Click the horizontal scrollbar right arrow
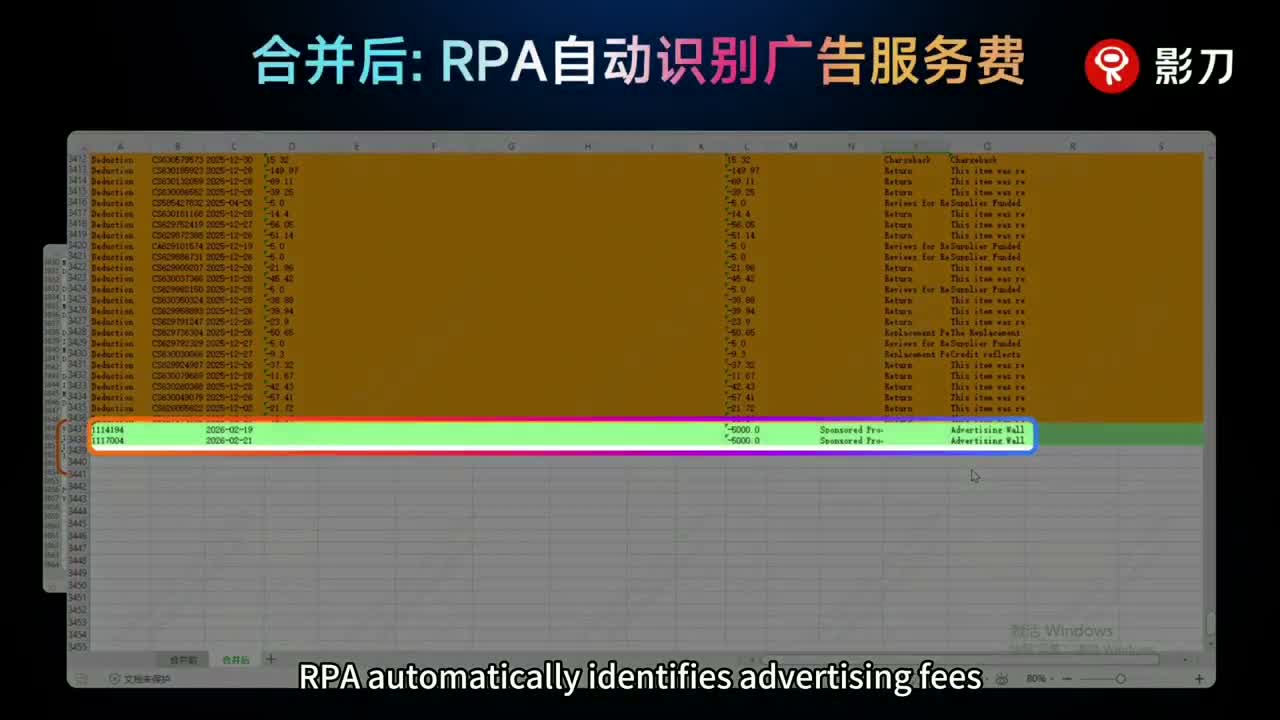 pos(1185,659)
